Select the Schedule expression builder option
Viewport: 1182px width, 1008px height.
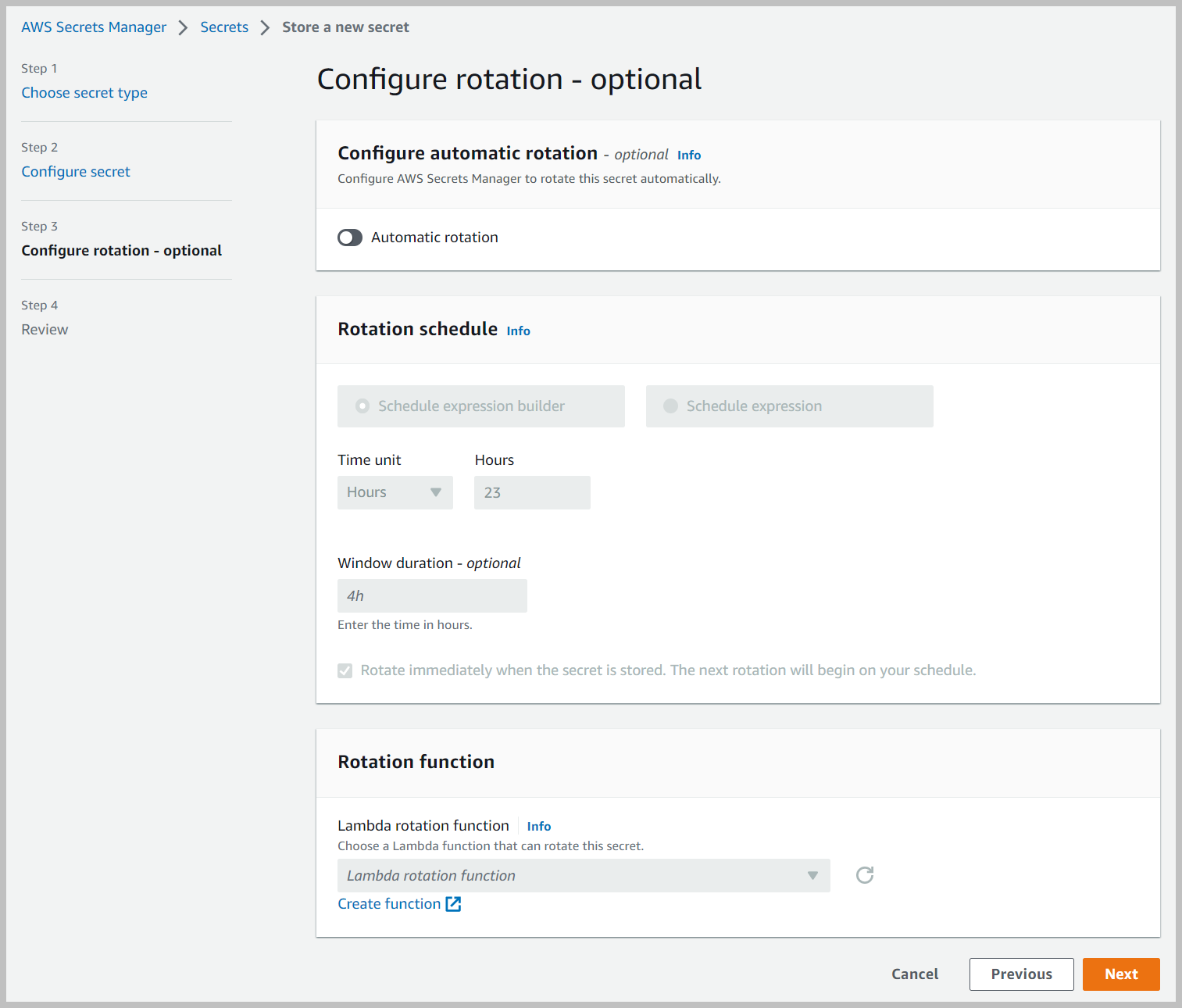click(x=362, y=406)
